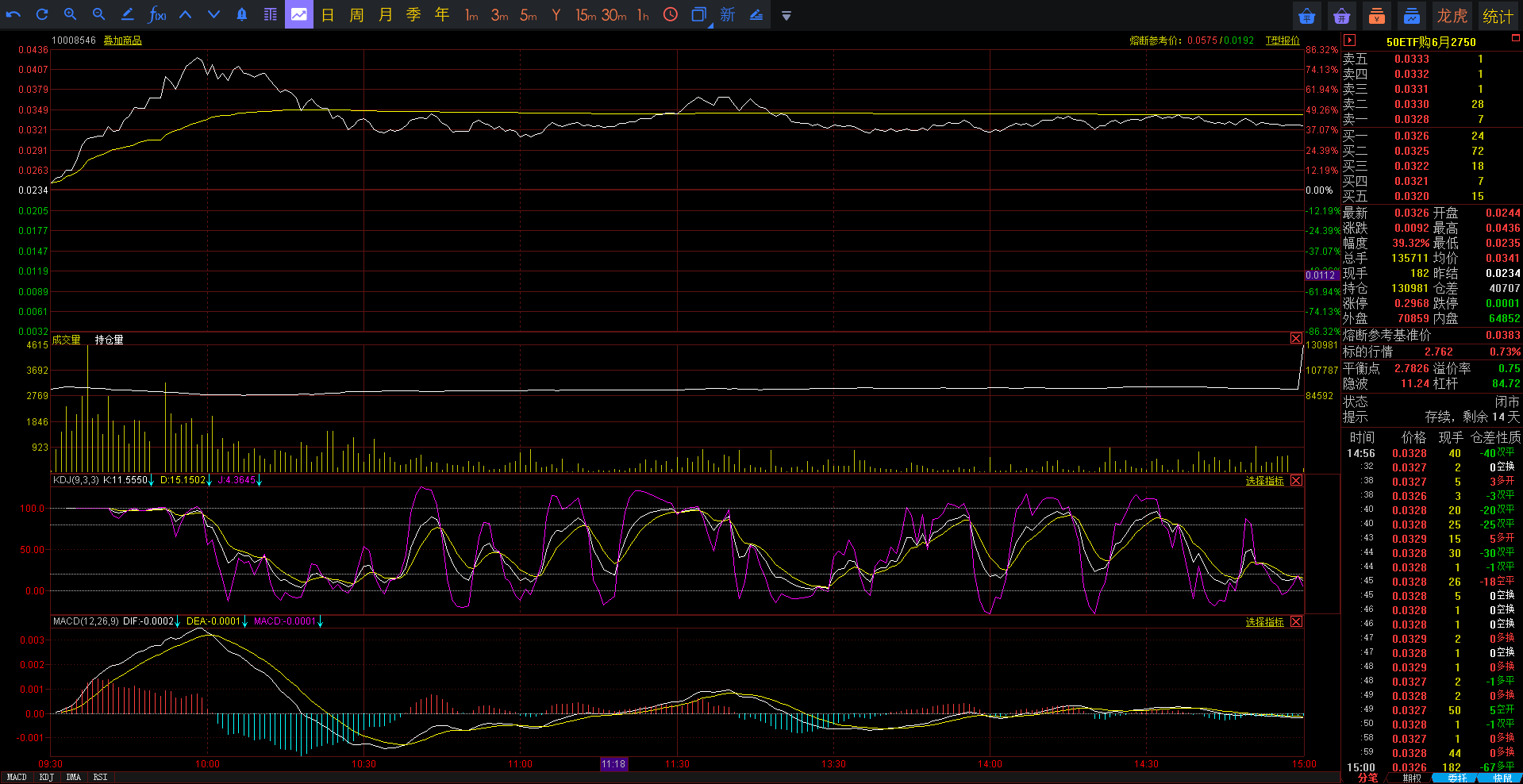
Task: Click the zoom-out magnifier icon
Action: pyautogui.click(x=99, y=14)
